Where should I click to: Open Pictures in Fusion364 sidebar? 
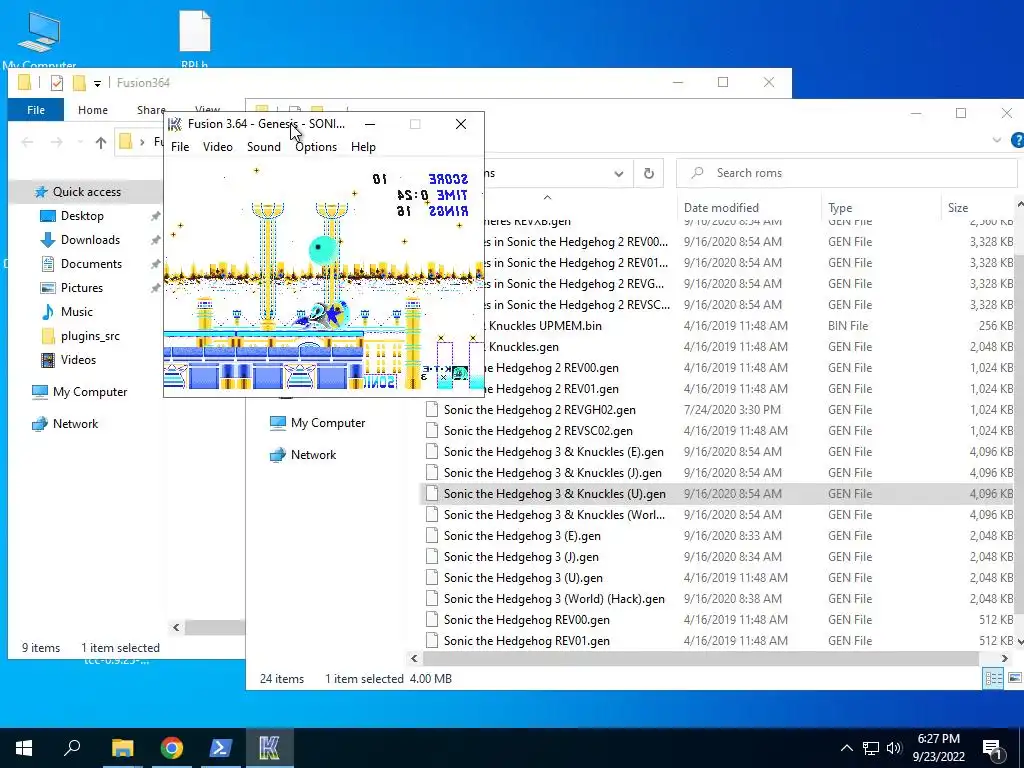(82, 288)
